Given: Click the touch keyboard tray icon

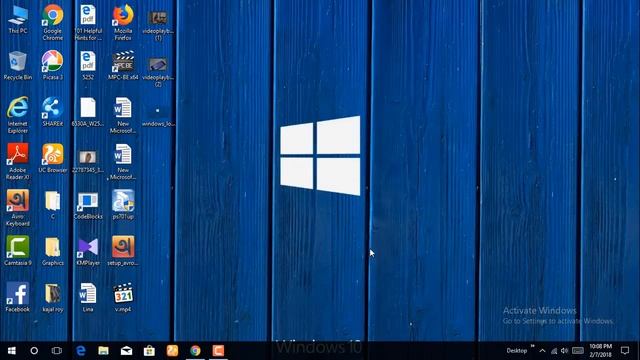Looking at the screenshot, I should click(x=578, y=351).
